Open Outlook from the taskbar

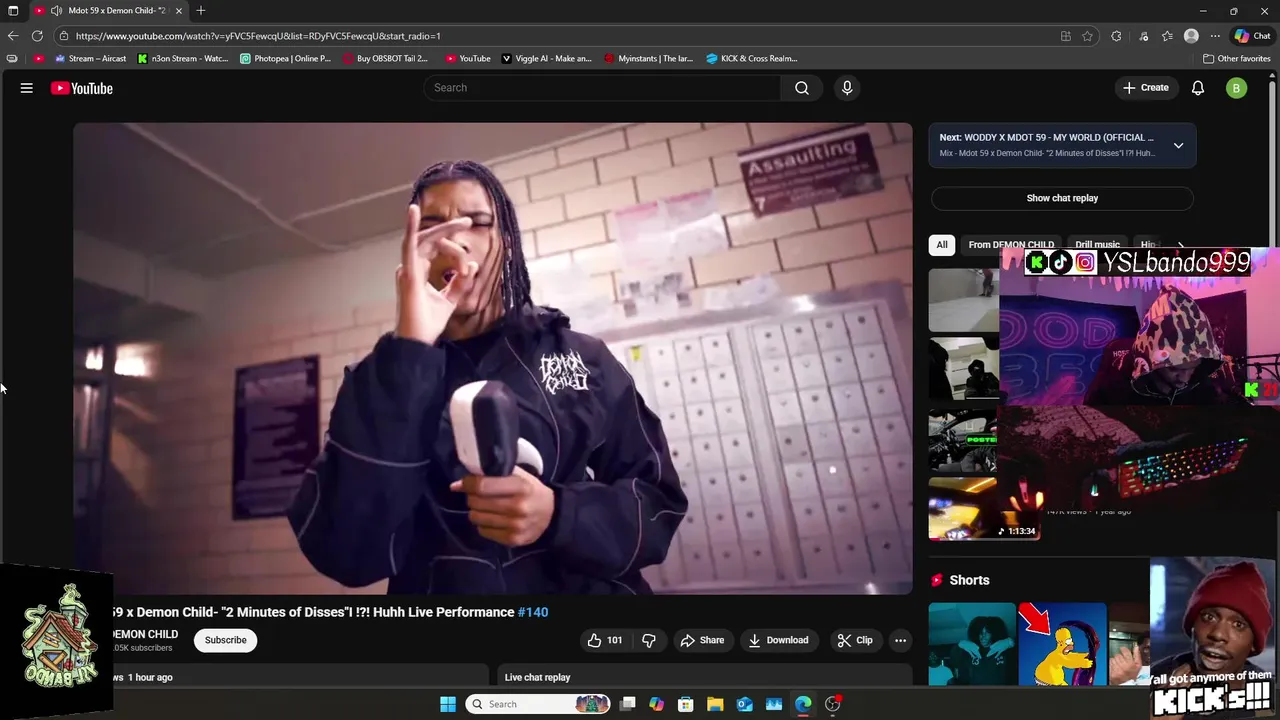tap(744, 704)
